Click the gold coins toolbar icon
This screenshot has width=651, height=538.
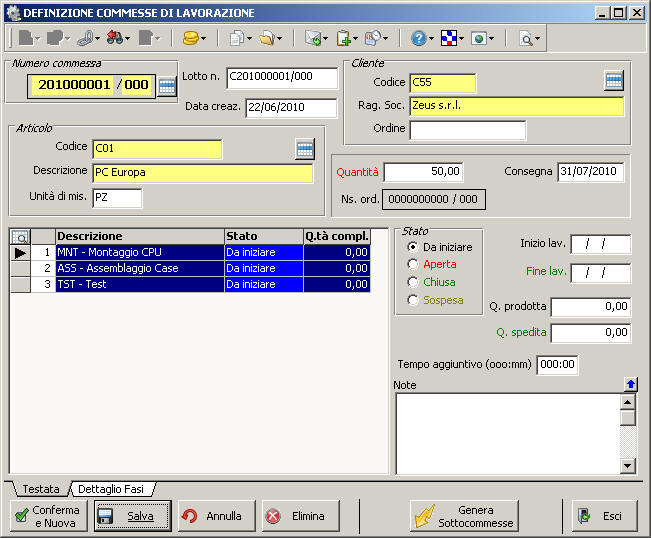[189, 39]
